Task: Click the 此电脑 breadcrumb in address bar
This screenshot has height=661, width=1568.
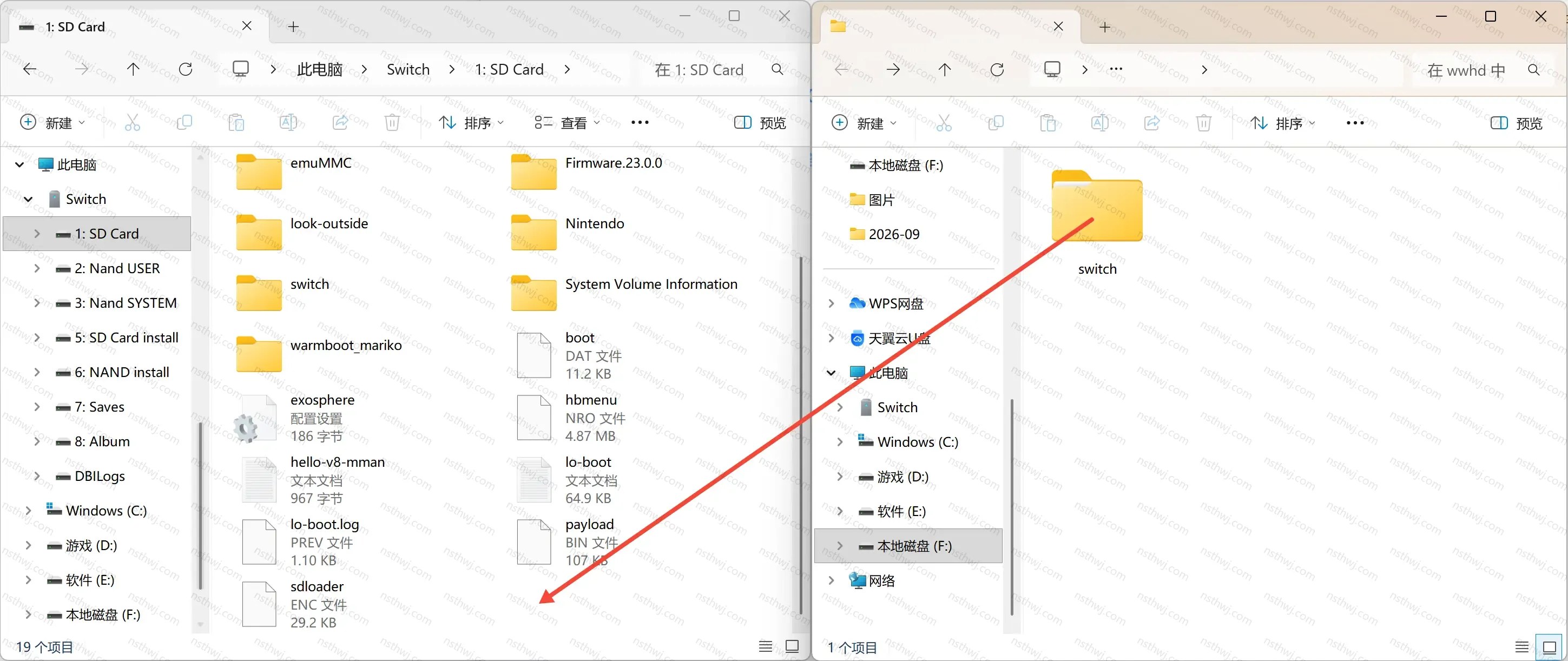Action: pos(320,69)
